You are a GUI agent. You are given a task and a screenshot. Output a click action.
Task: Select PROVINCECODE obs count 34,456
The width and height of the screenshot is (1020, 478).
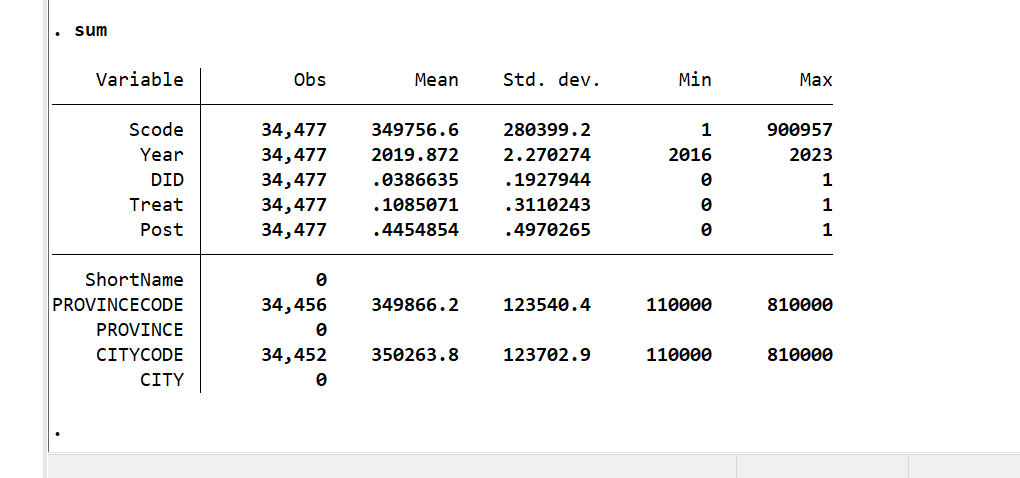[294, 305]
